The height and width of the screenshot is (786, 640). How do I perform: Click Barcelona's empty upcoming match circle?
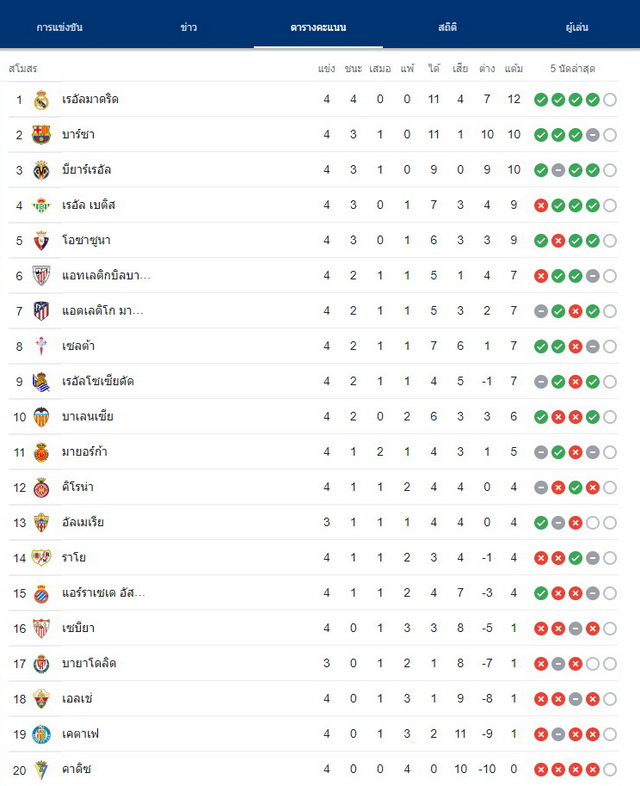pos(610,135)
